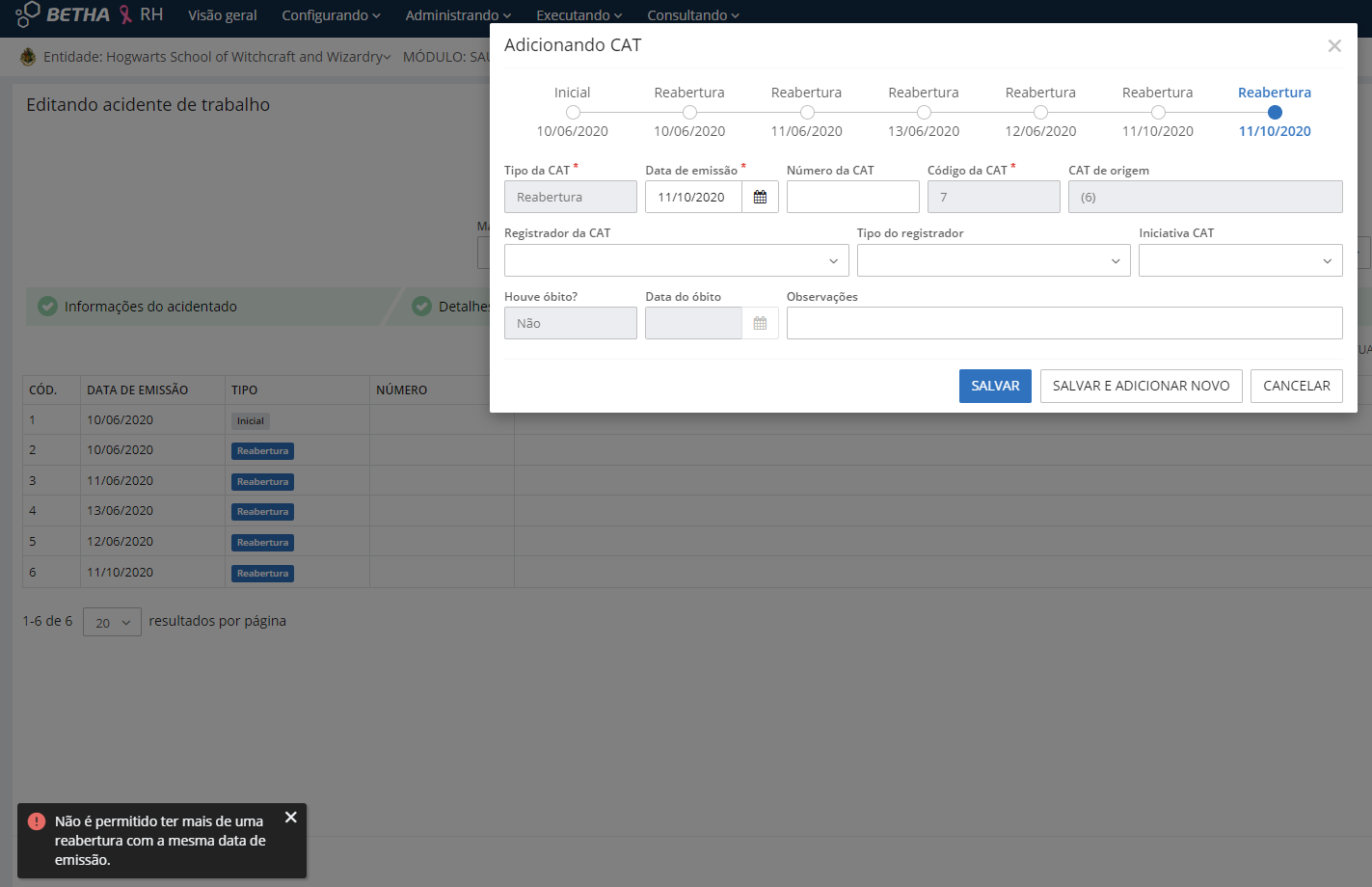This screenshot has height=887, width=1372.
Task: Open the Tipo do registrador dropdown
Action: [993, 260]
